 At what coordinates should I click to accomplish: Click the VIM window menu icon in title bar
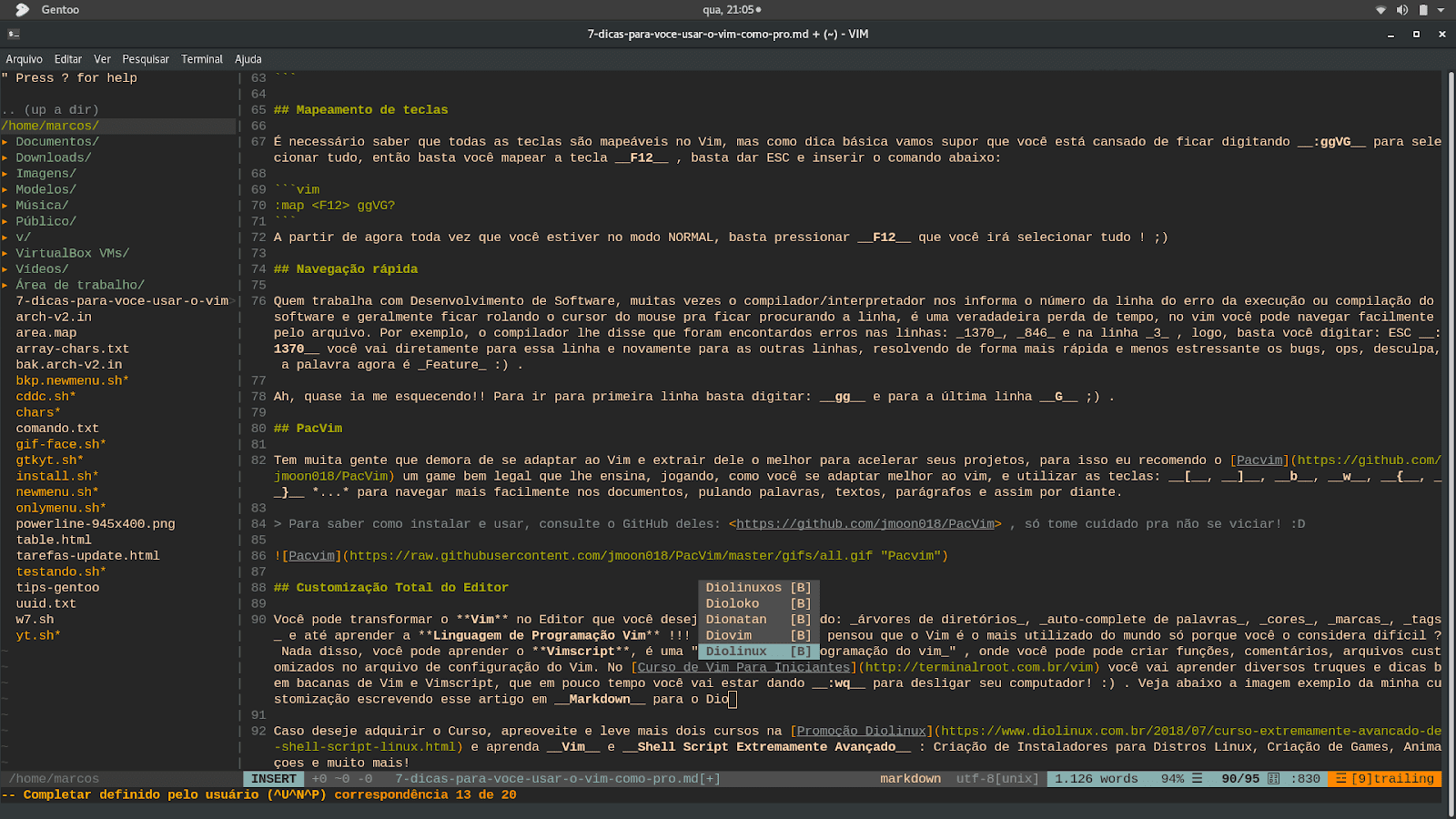(x=13, y=34)
